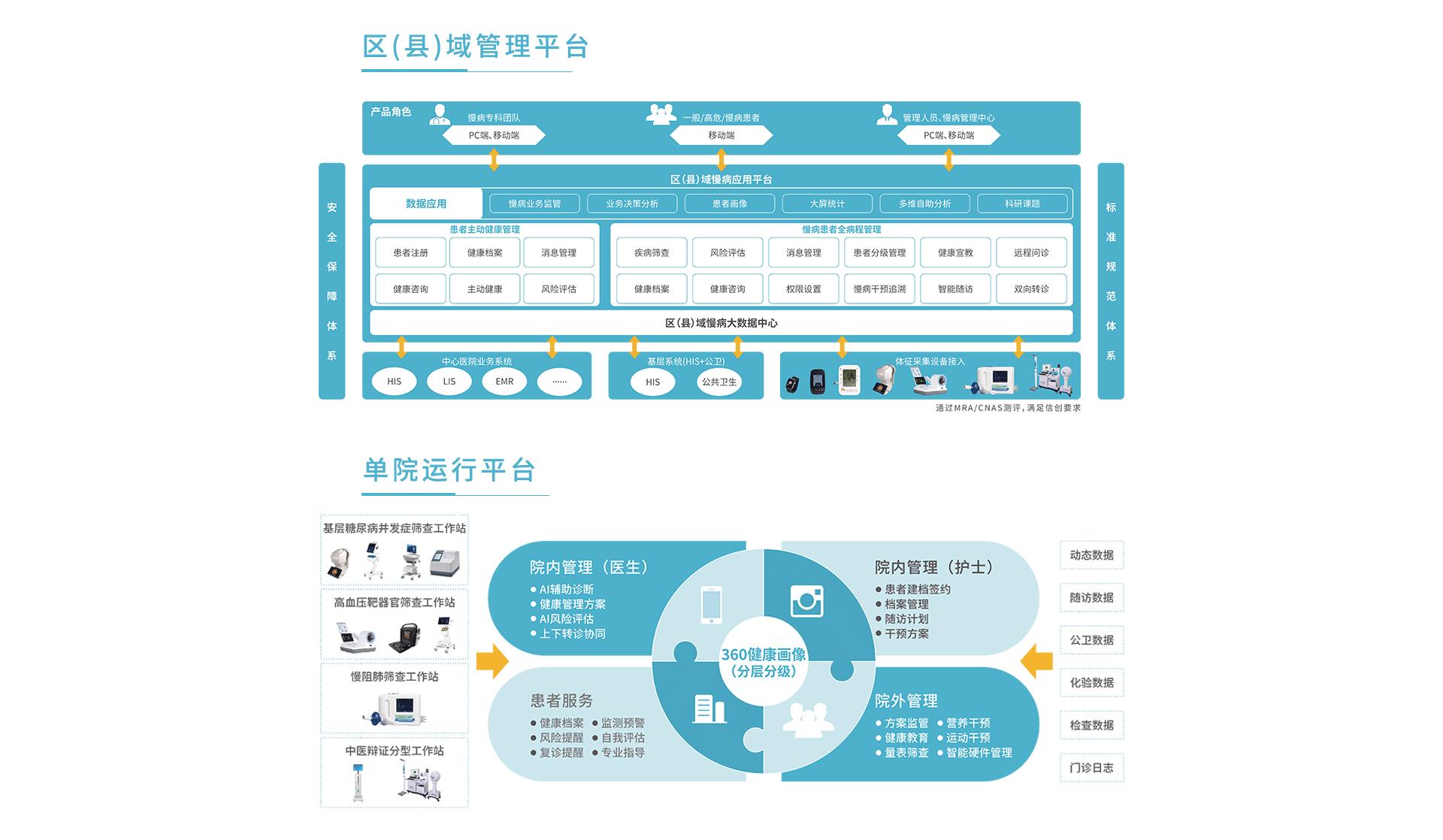Image resolution: width=1443 pixels, height=840 pixels.
Task: Open the 动态数据 box
Action: pyautogui.click(x=1092, y=555)
